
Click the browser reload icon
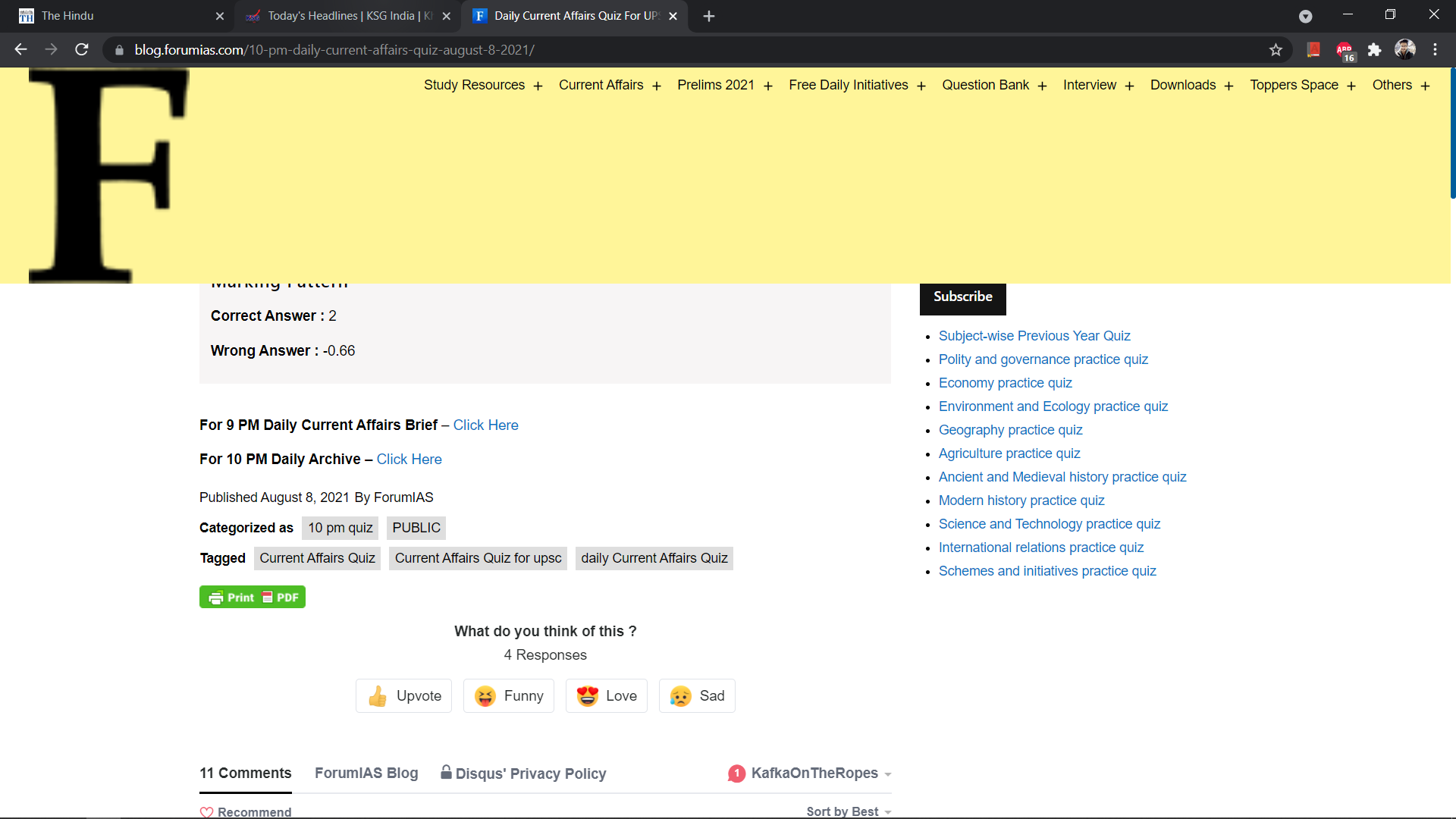tap(82, 50)
